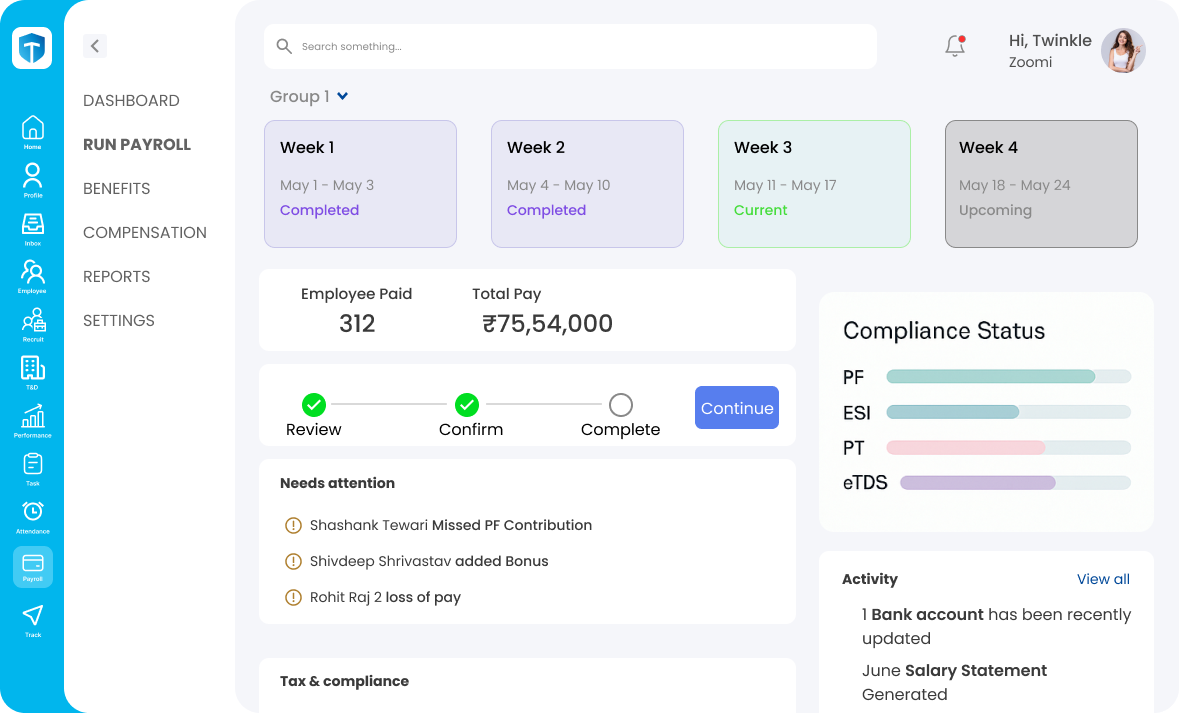Click Rohit Raj 2 loss of pay
This screenshot has width=1179, height=713.
tap(385, 598)
